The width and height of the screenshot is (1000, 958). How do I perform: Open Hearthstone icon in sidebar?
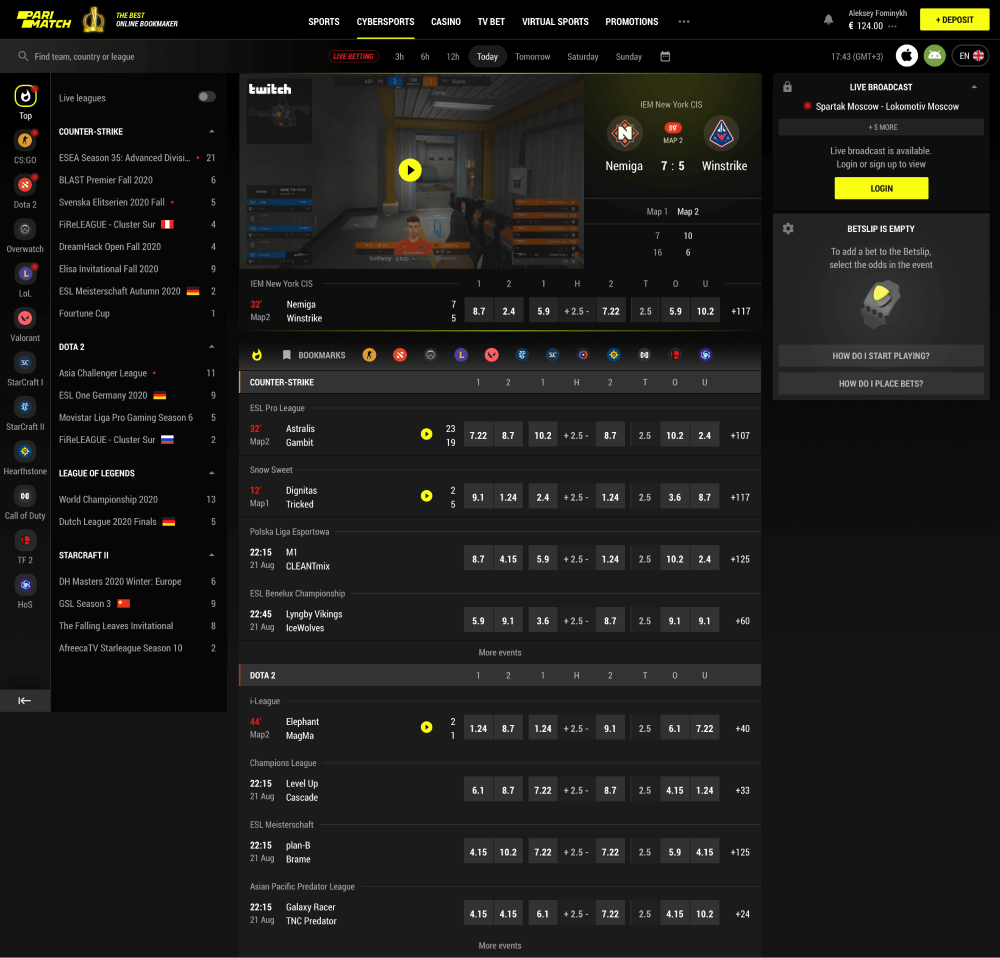(x=25, y=451)
